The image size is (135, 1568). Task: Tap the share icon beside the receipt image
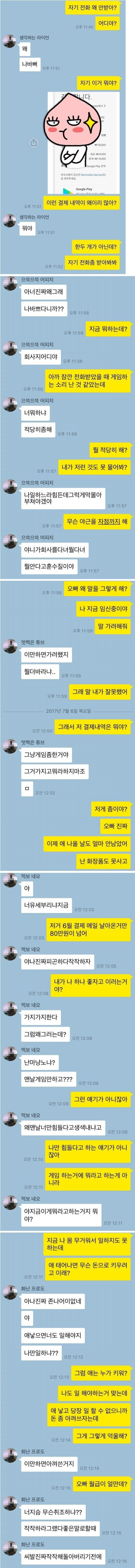[33, 142]
